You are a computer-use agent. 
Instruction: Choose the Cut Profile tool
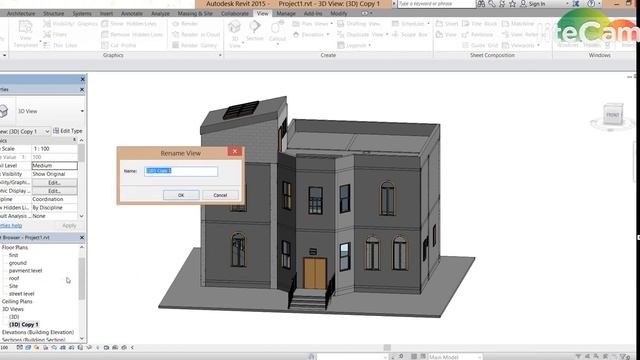point(119,45)
